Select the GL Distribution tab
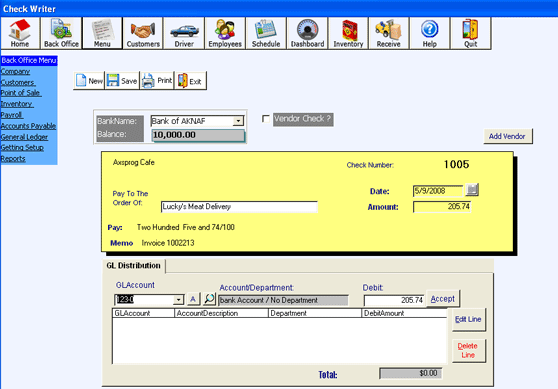The height and width of the screenshot is (389, 558). tap(134, 266)
